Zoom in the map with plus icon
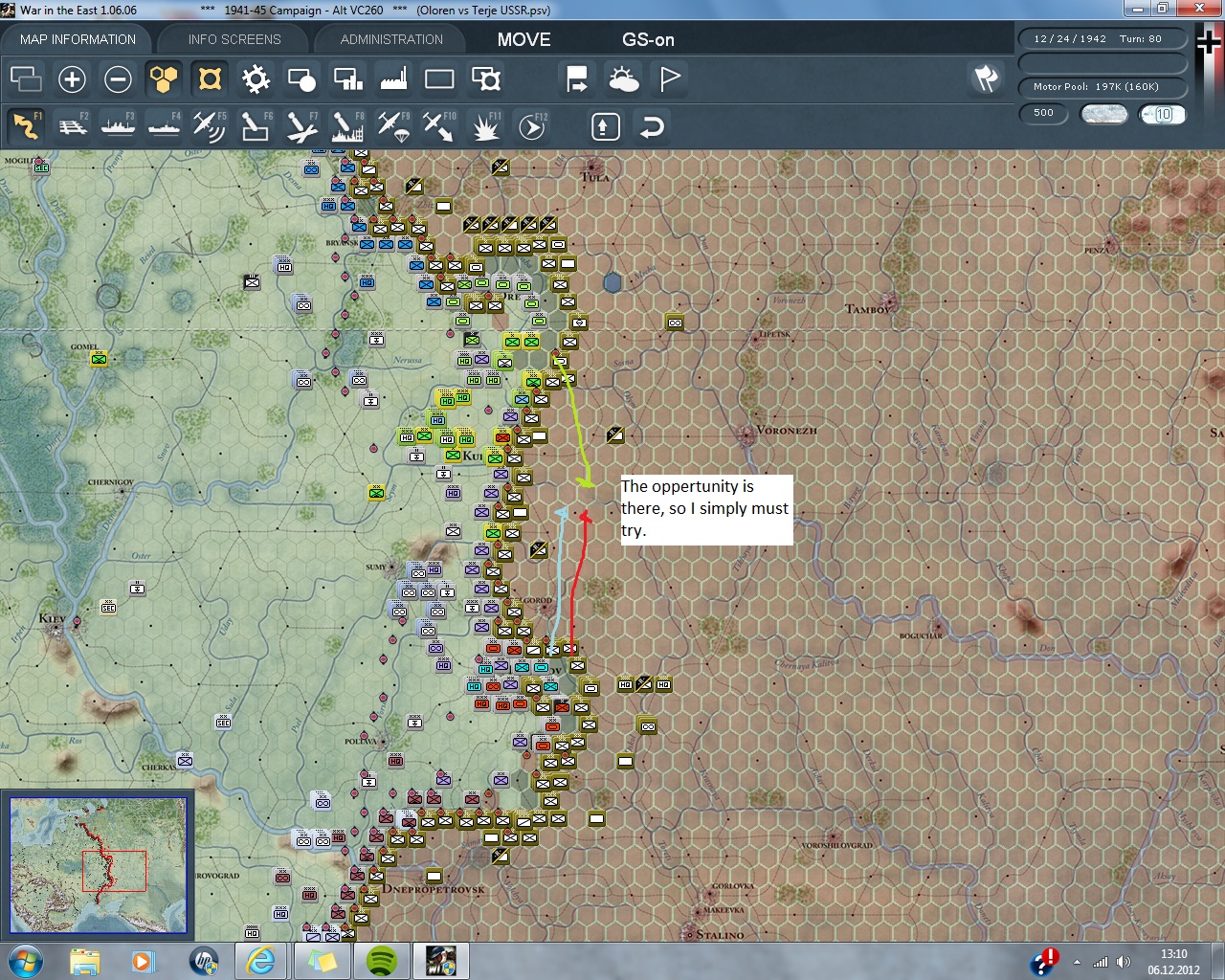This screenshot has height=980, width=1225. click(x=72, y=78)
